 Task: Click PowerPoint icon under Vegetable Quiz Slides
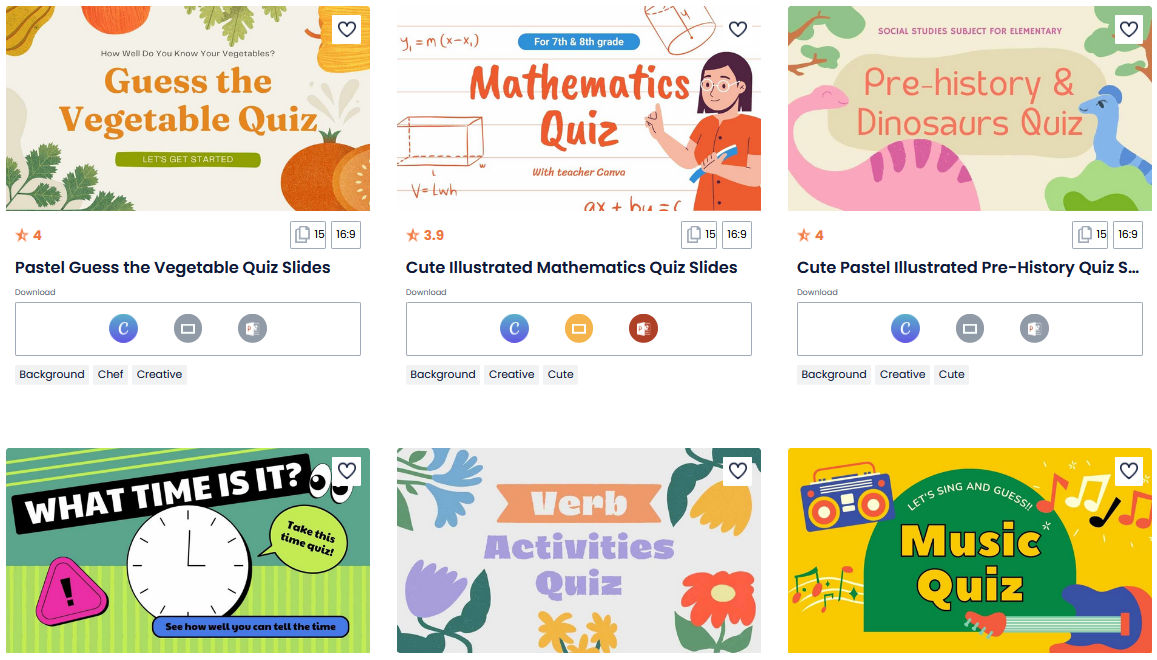click(252, 329)
